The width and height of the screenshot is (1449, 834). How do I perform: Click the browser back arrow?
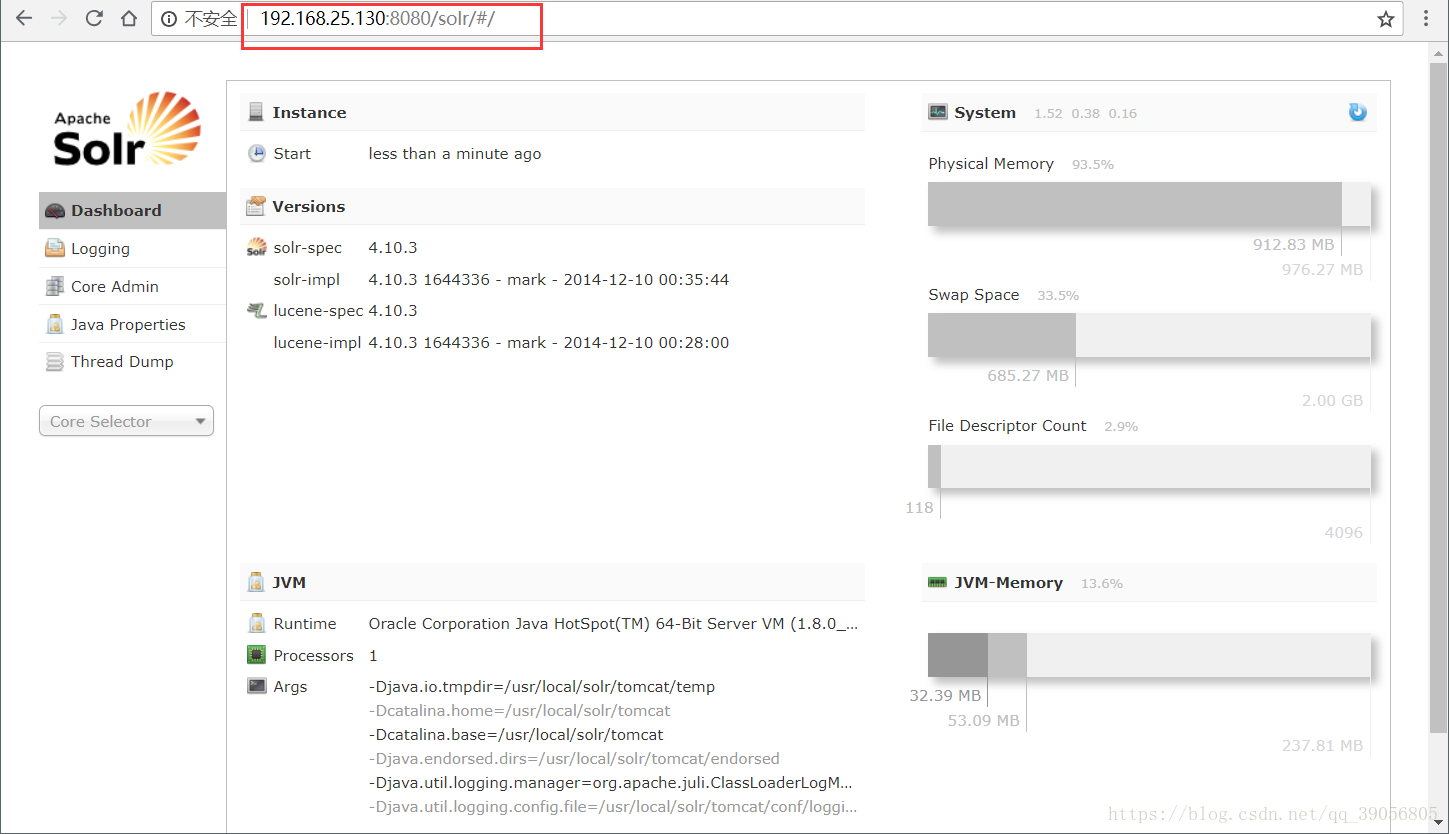(x=23, y=18)
